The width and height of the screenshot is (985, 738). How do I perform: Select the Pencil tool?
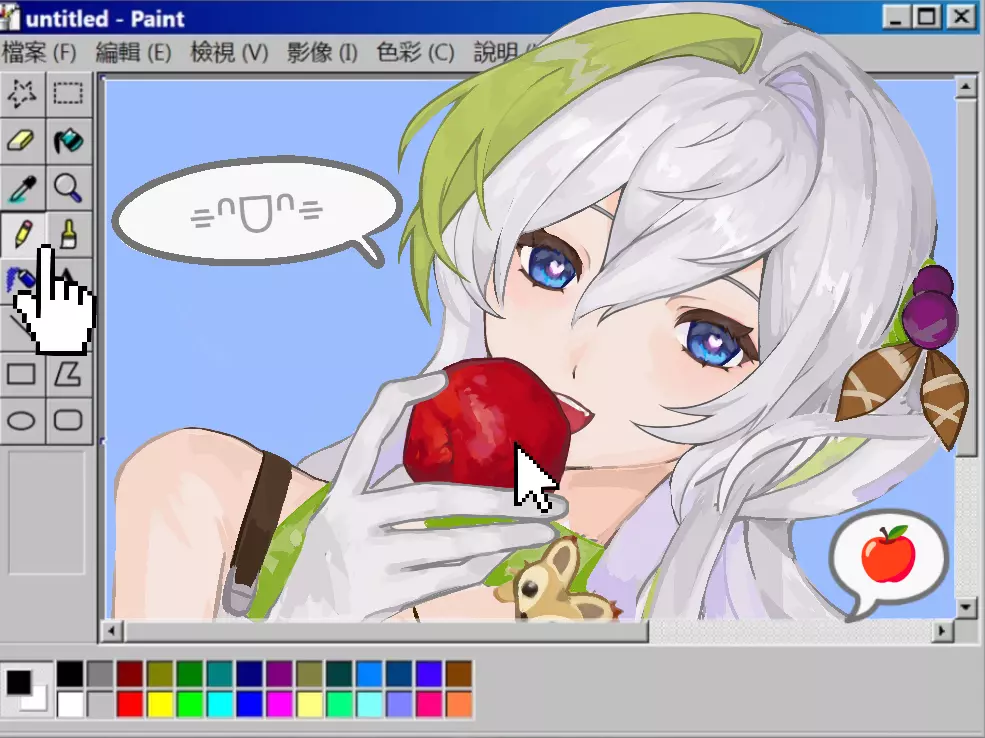click(23, 234)
